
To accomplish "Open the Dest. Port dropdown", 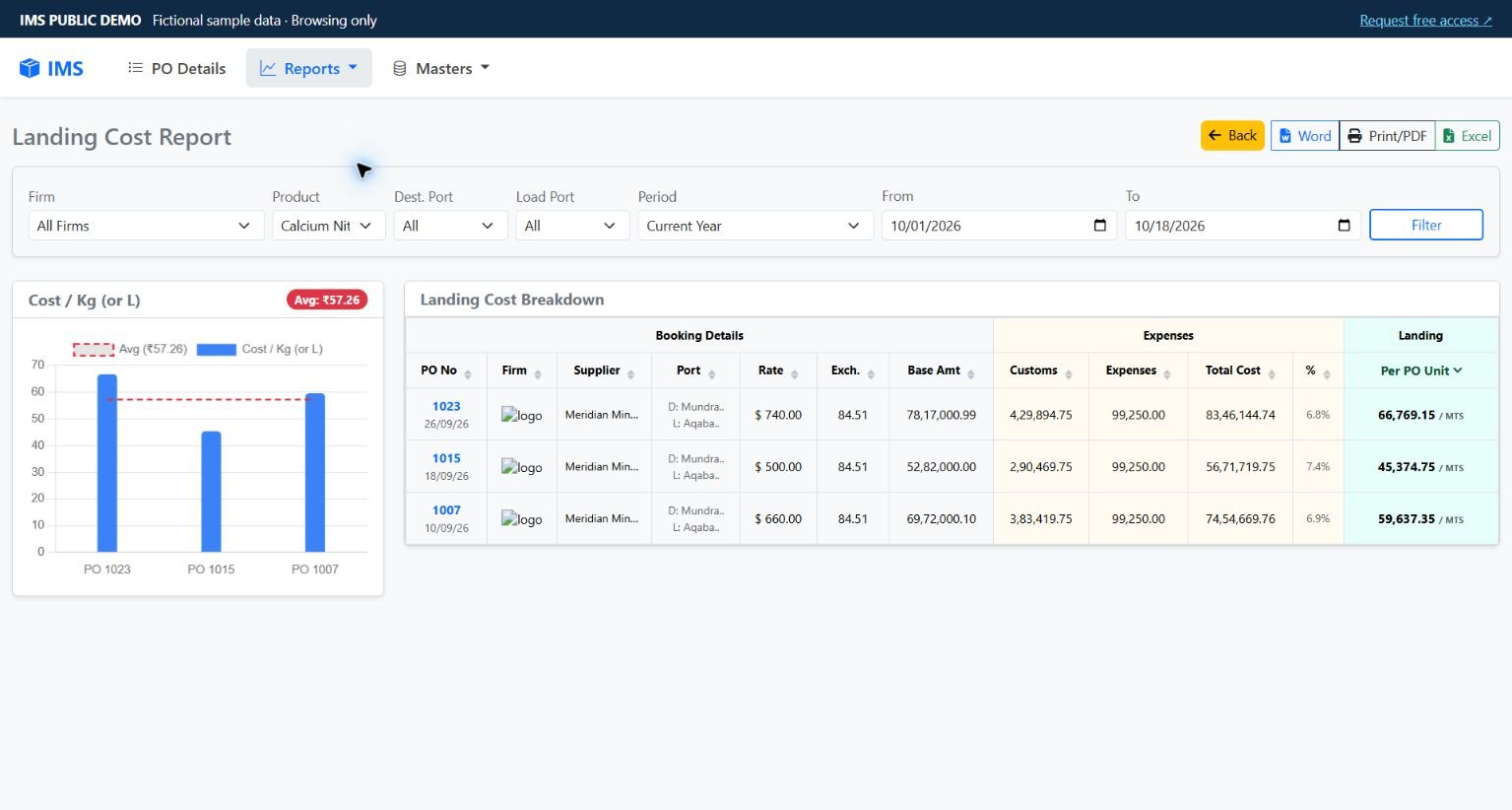I will 449,226.
